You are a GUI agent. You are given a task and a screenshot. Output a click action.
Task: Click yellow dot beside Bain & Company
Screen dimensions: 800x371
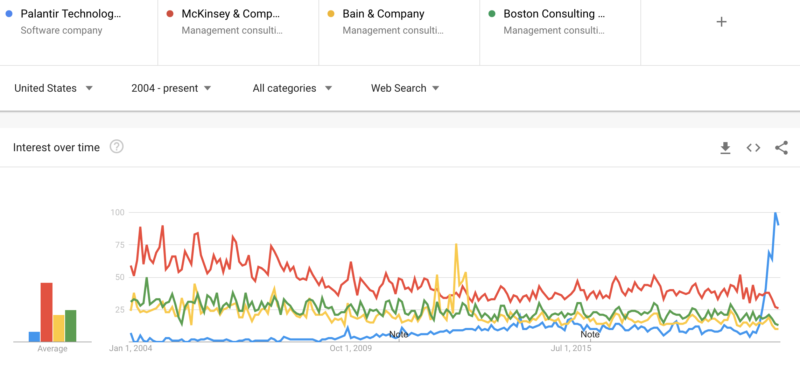(331, 14)
